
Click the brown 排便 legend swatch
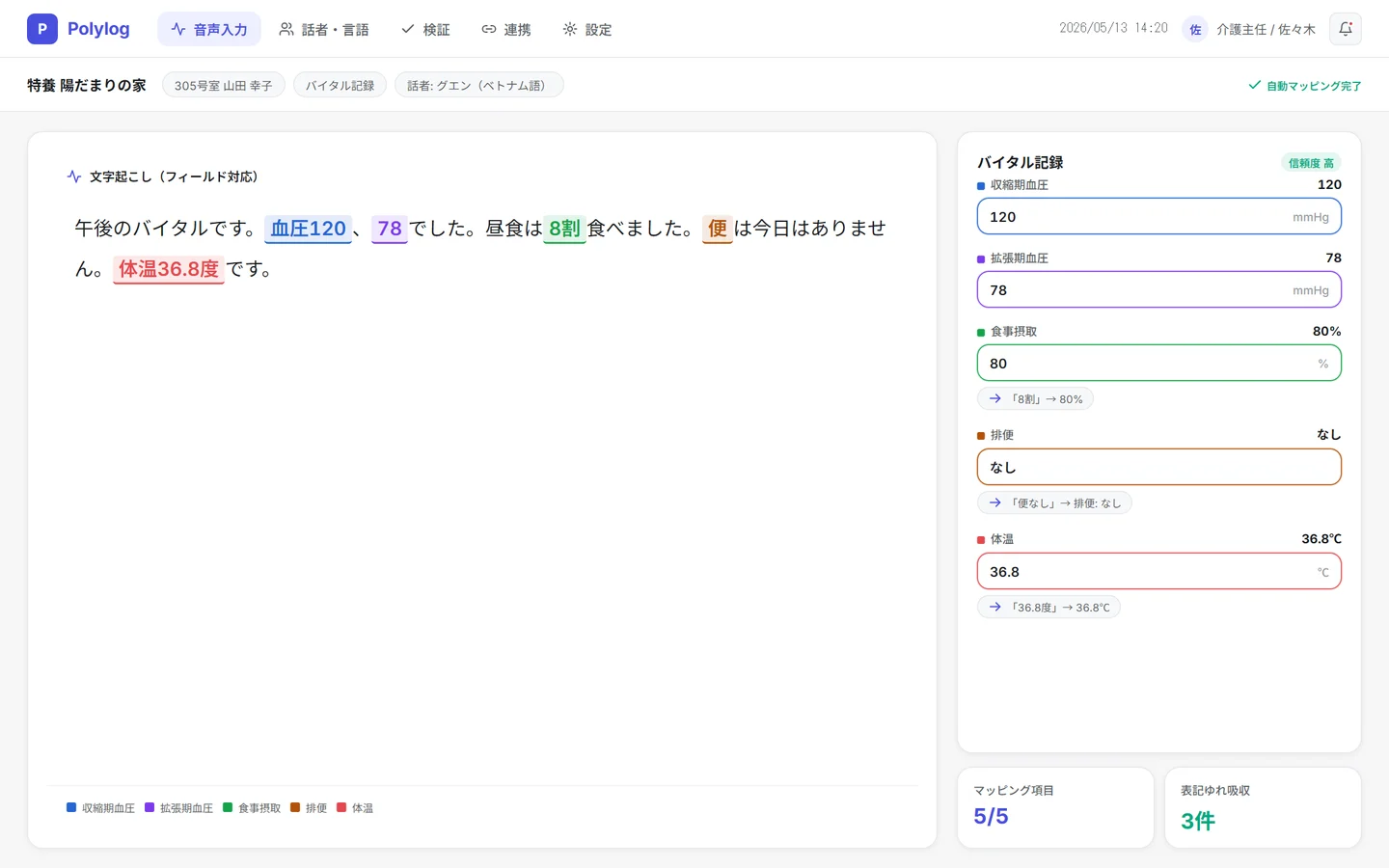click(x=295, y=807)
